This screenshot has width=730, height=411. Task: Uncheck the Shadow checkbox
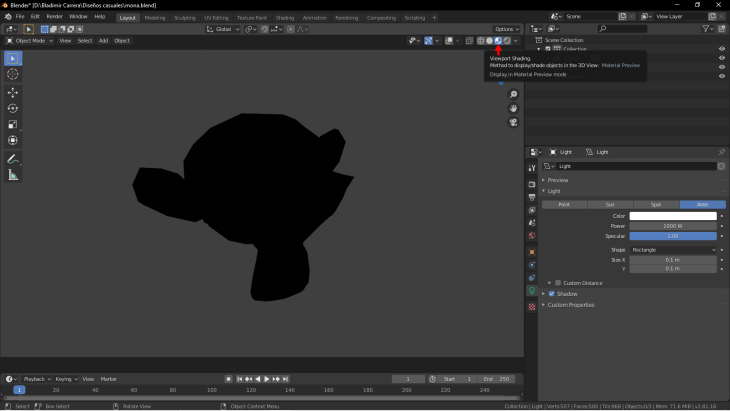click(x=552, y=294)
